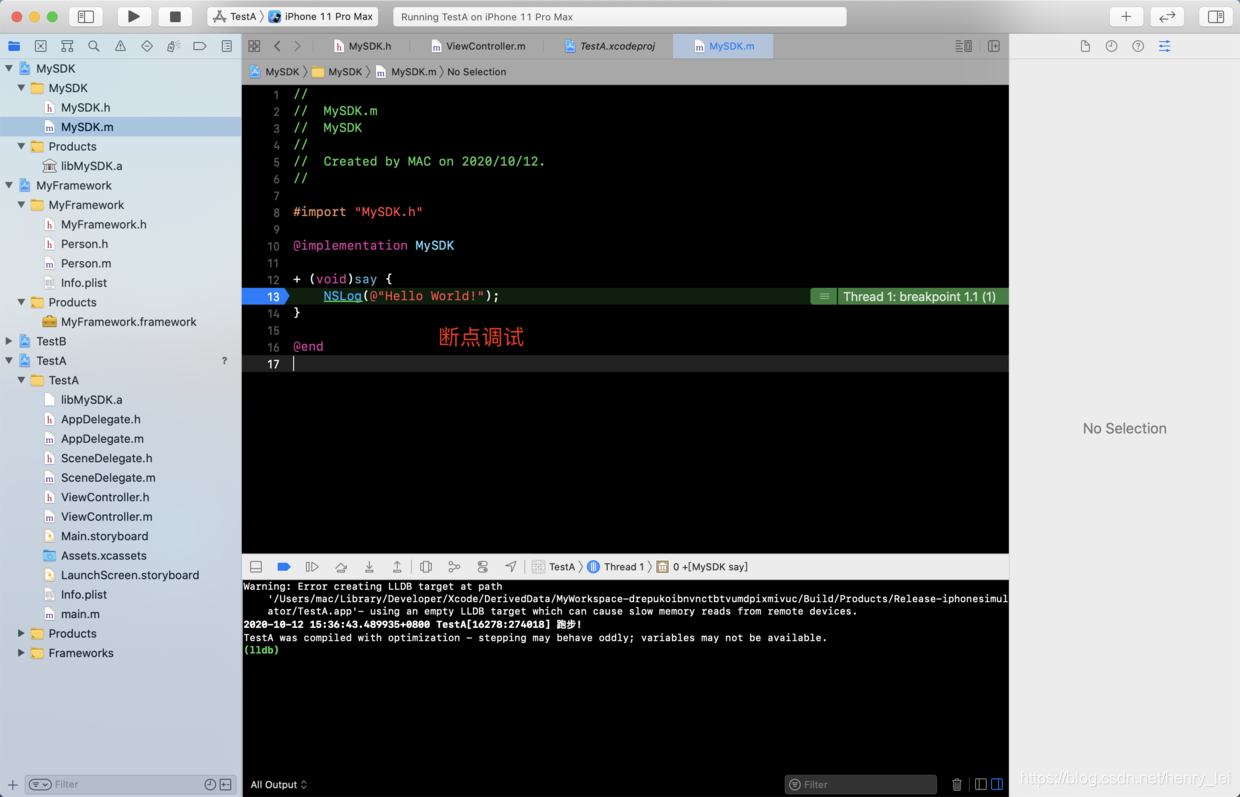Open debug memory graph
Screen dimensions: 1240x797
tap(454, 566)
